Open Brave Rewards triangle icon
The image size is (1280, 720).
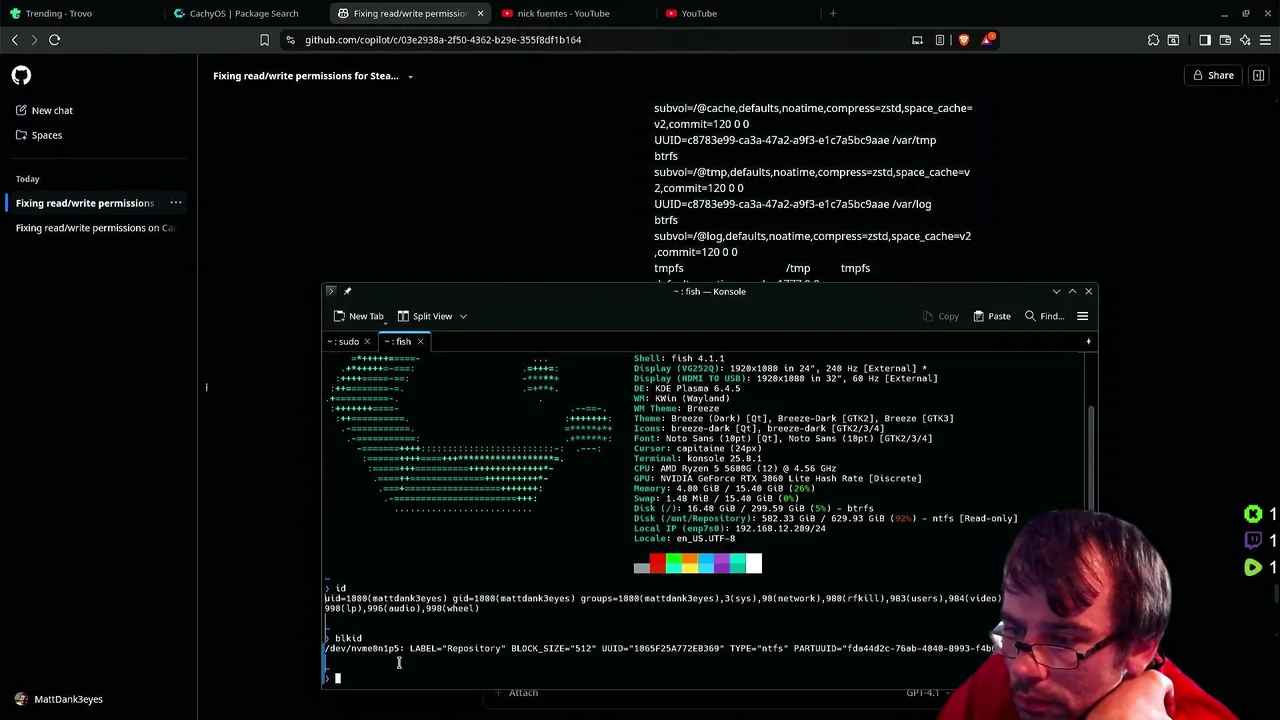click(x=988, y=40)
